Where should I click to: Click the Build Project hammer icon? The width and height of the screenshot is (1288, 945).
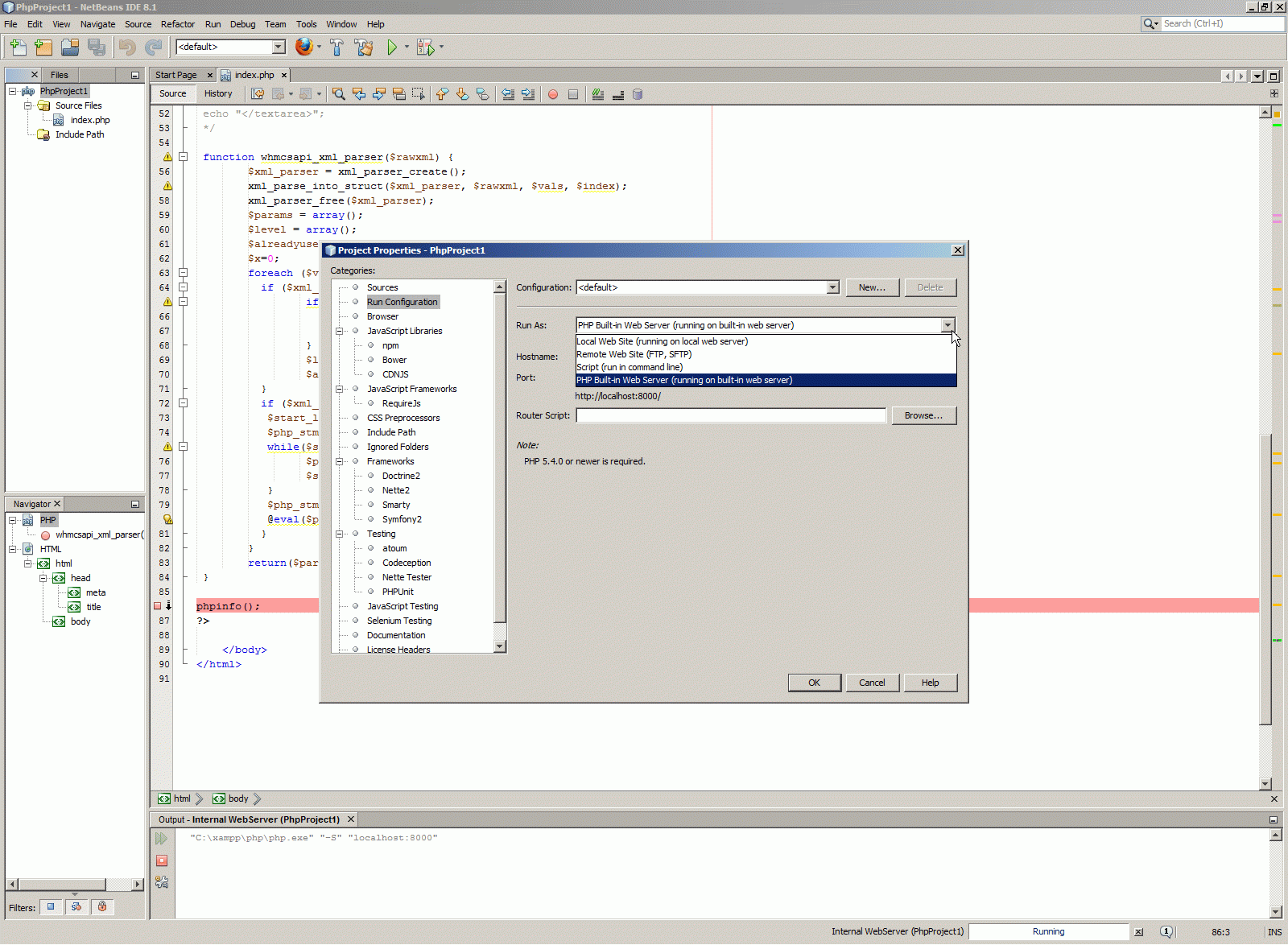(x=336, y=47)
